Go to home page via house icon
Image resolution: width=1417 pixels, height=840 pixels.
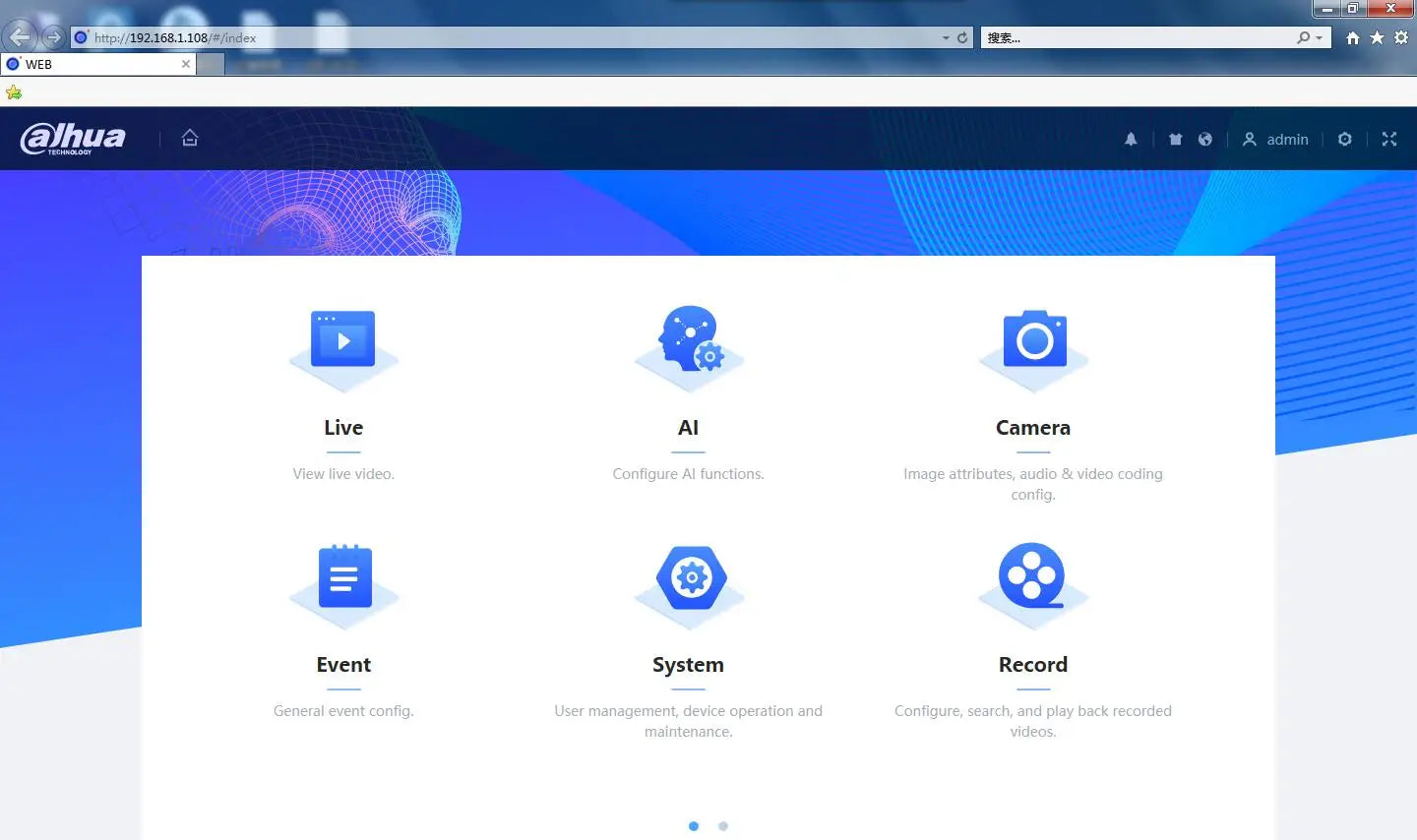tap(190, 139)
